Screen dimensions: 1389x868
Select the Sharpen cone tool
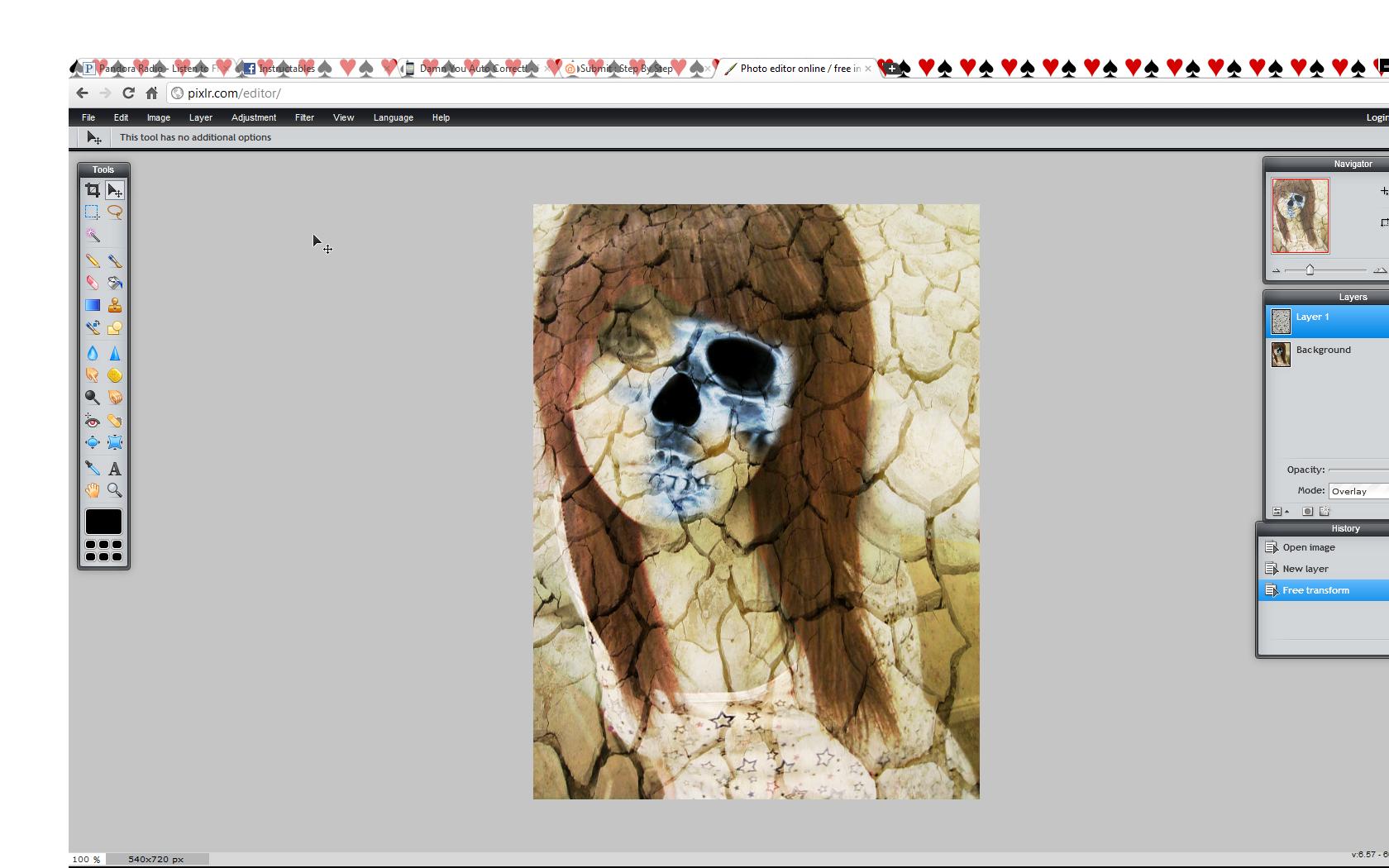tap(115, 353)
